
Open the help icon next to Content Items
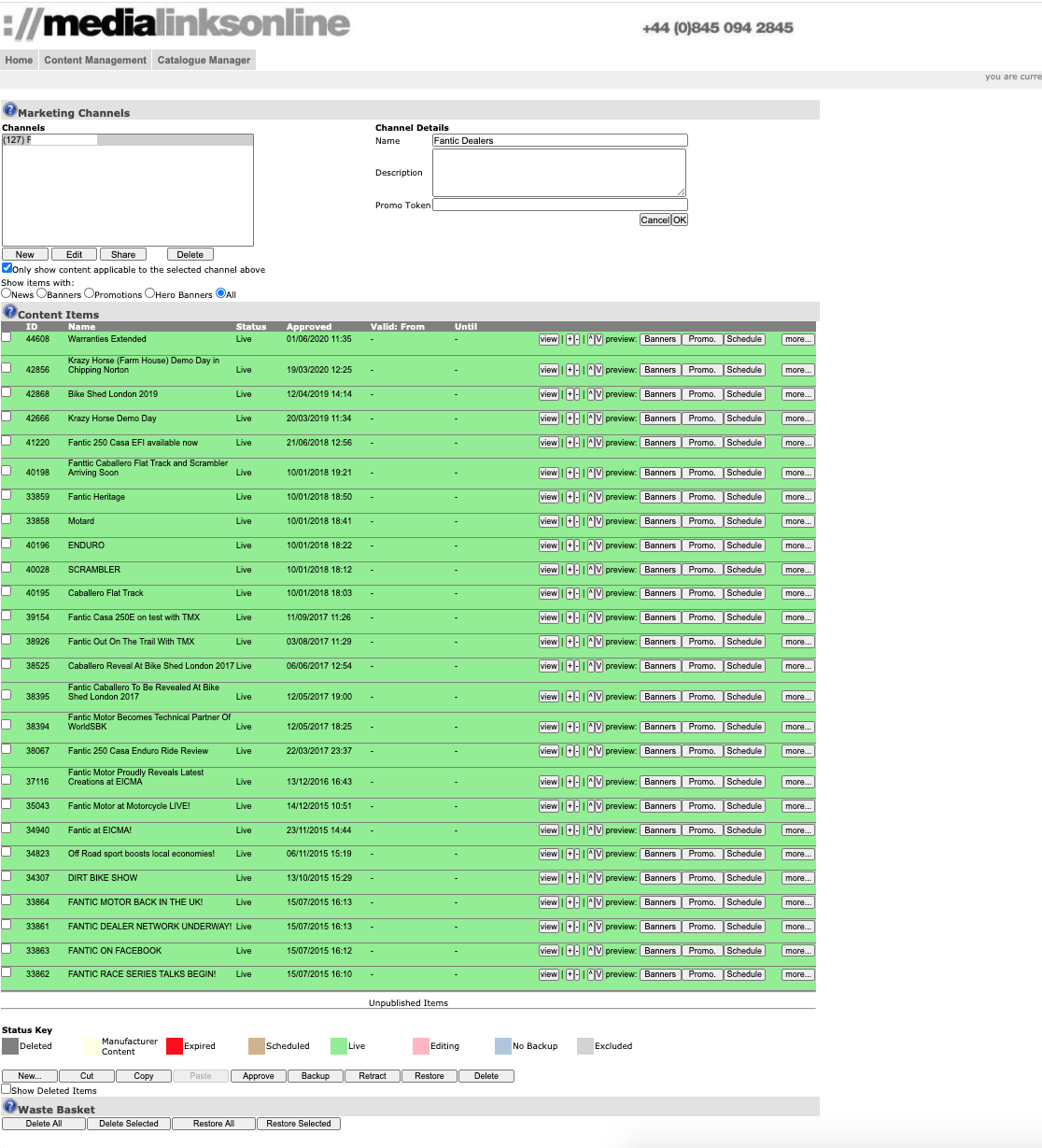click(9, 311)
